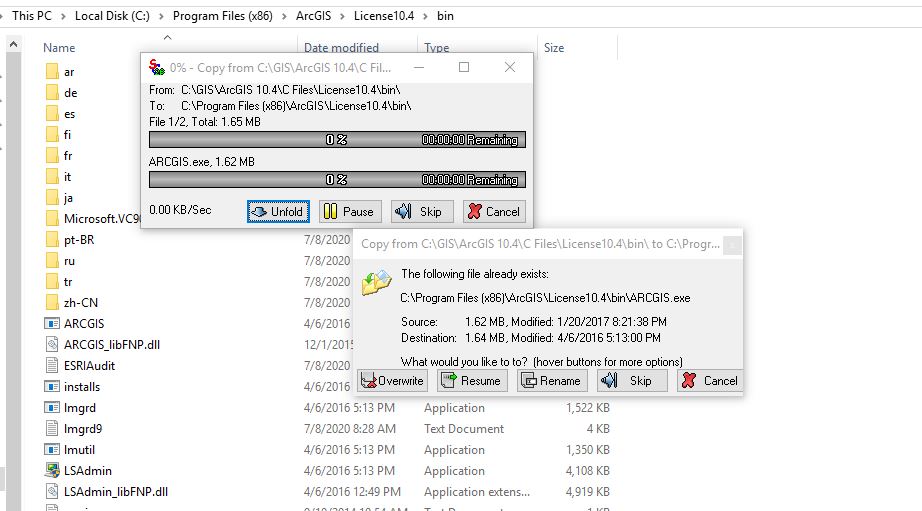Select the zh-CN folder icon
The height and width of the screenshot is (511, 922).
point(52,303)
